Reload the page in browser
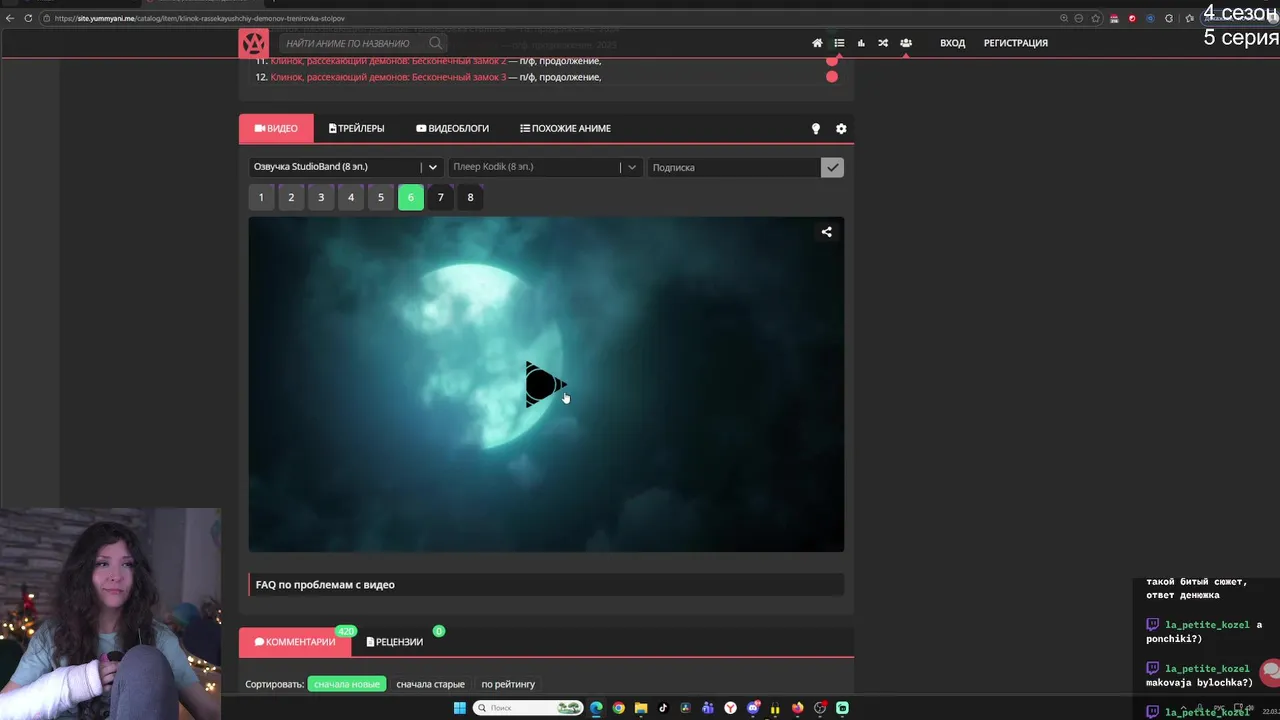This screenshot has width=1280, height=720. tap(28, 18)
